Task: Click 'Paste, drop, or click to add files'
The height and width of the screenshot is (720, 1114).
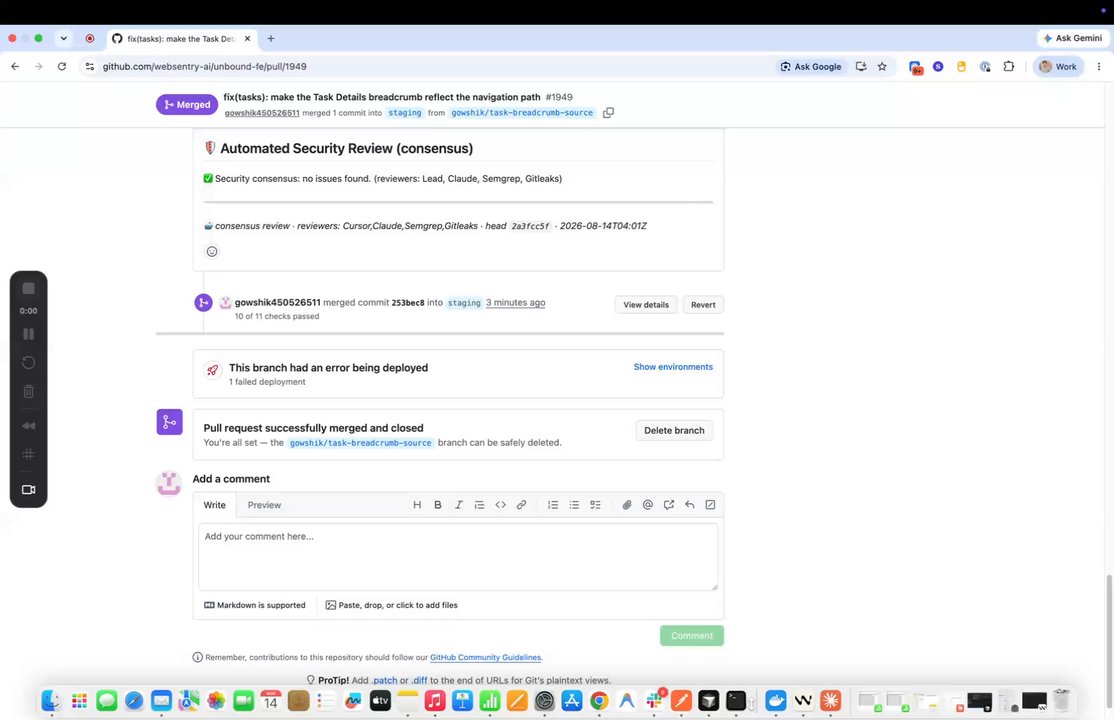Action: 391,606
